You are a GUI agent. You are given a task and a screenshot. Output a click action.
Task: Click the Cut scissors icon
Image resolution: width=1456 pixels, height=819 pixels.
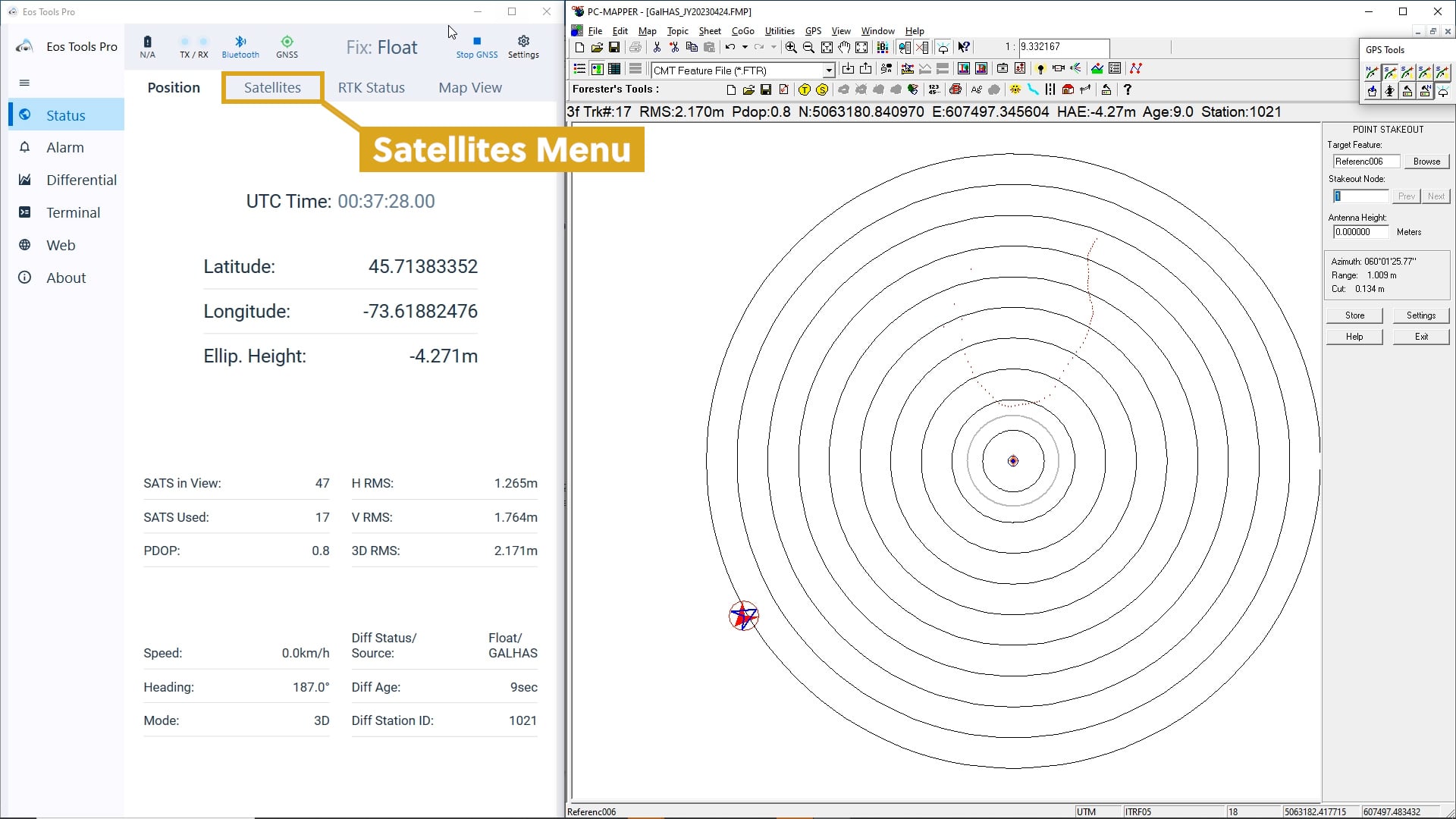coord(657,47)
